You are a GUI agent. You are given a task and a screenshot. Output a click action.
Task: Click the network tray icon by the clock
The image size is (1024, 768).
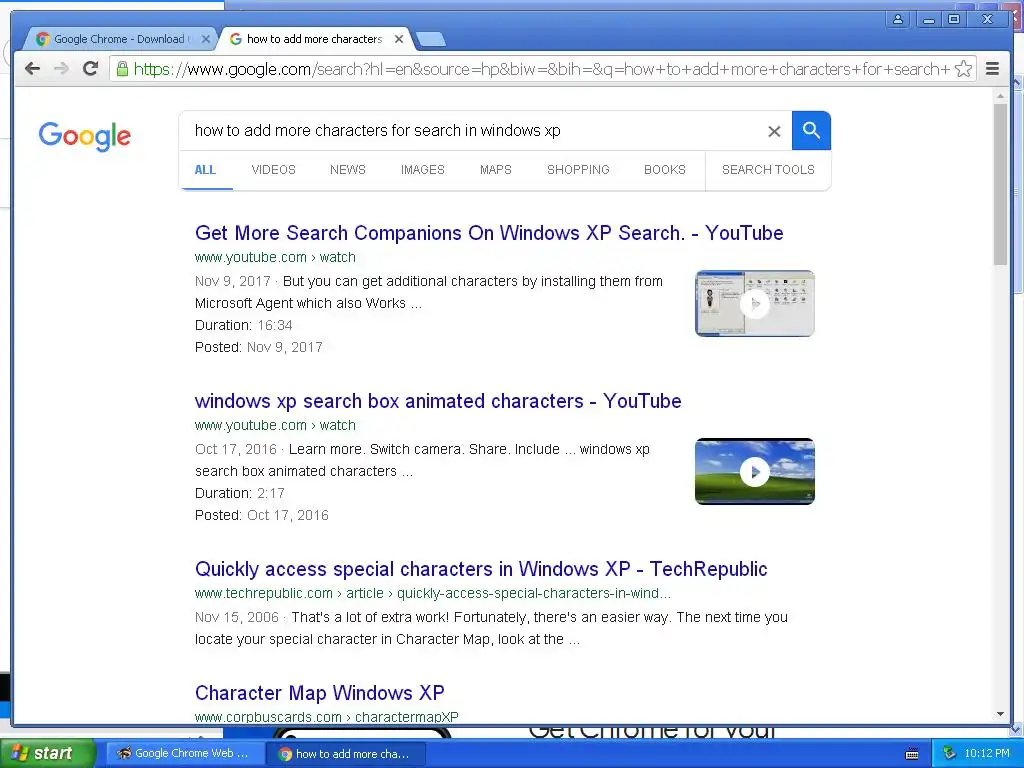pos(950,753)
